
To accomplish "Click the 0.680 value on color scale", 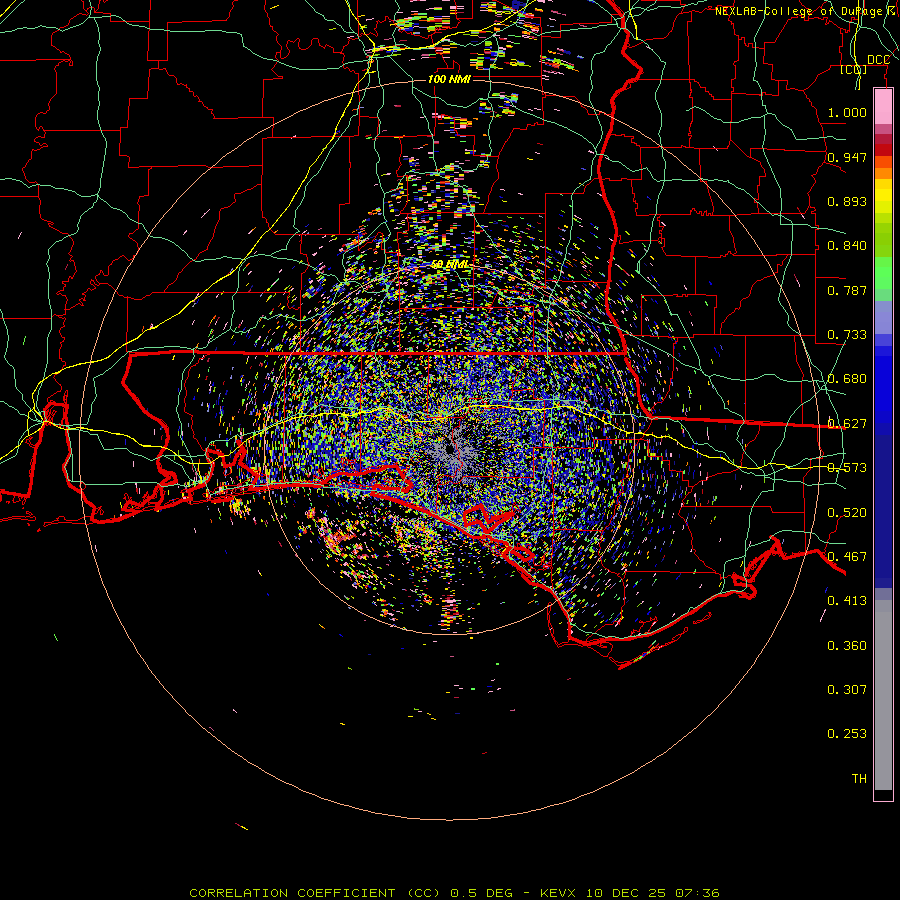I will point(847,379).
